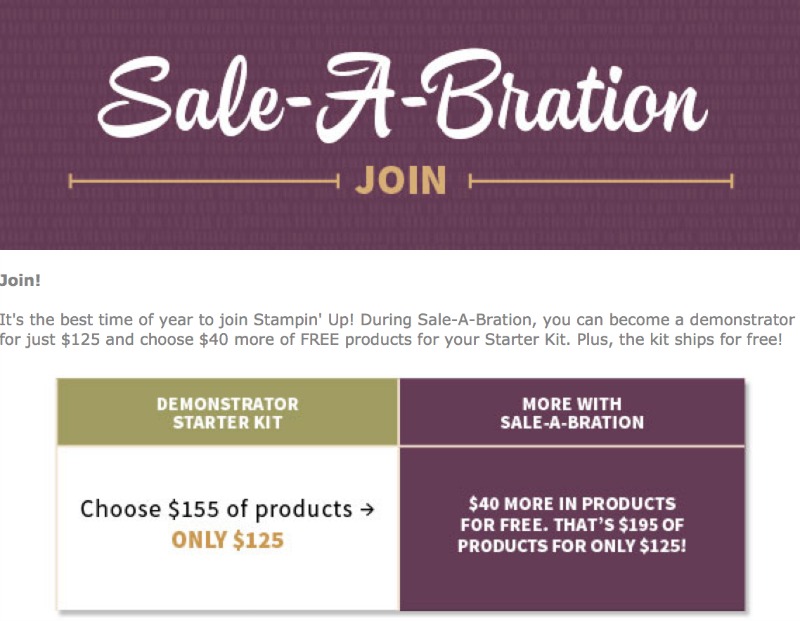800x621 pixels.
Task: Click the purple Sale-A-Bration offer panel
Action: coord(572,528)
